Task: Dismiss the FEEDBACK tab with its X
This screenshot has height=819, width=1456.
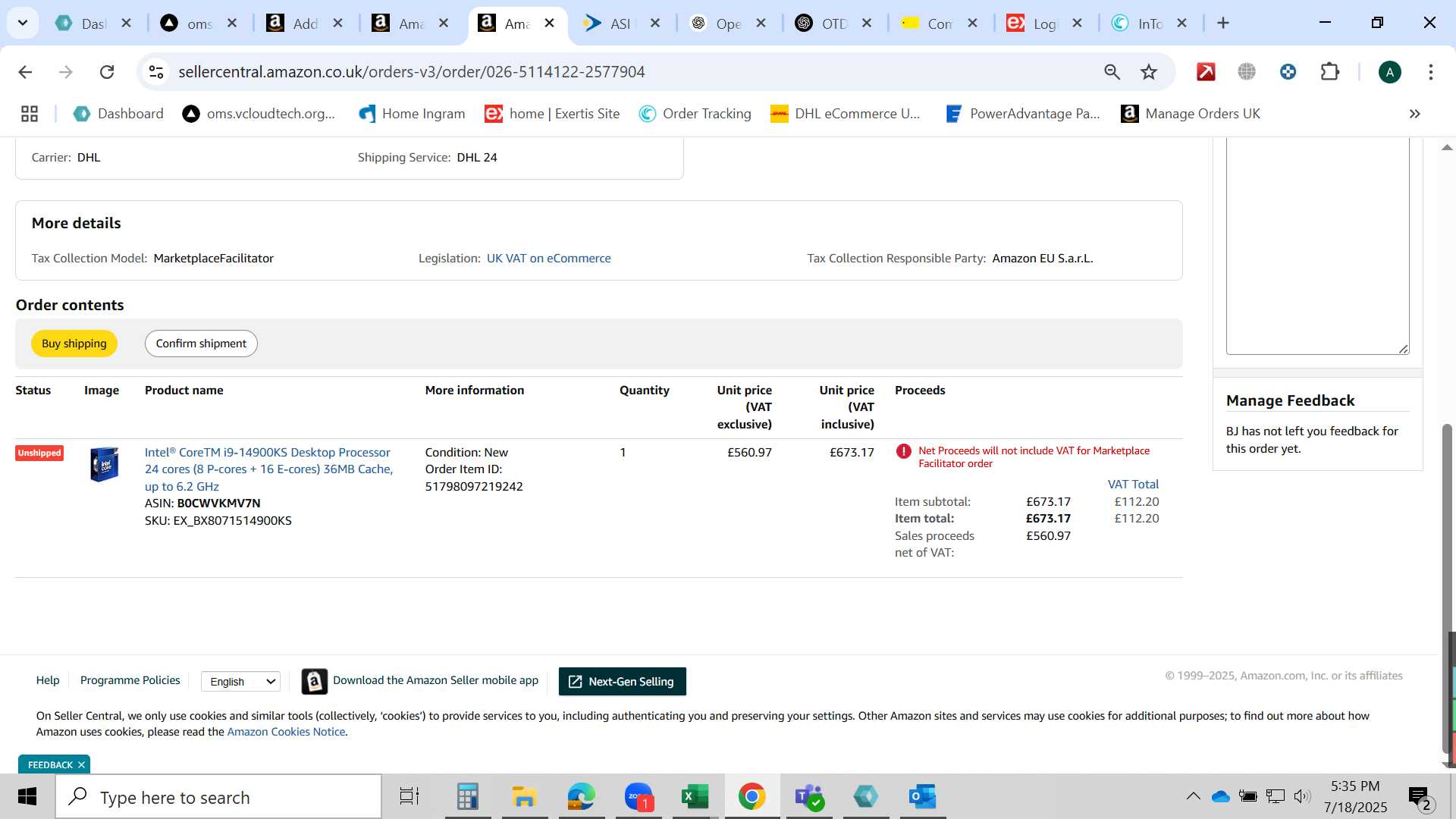Action: (81, 764)
